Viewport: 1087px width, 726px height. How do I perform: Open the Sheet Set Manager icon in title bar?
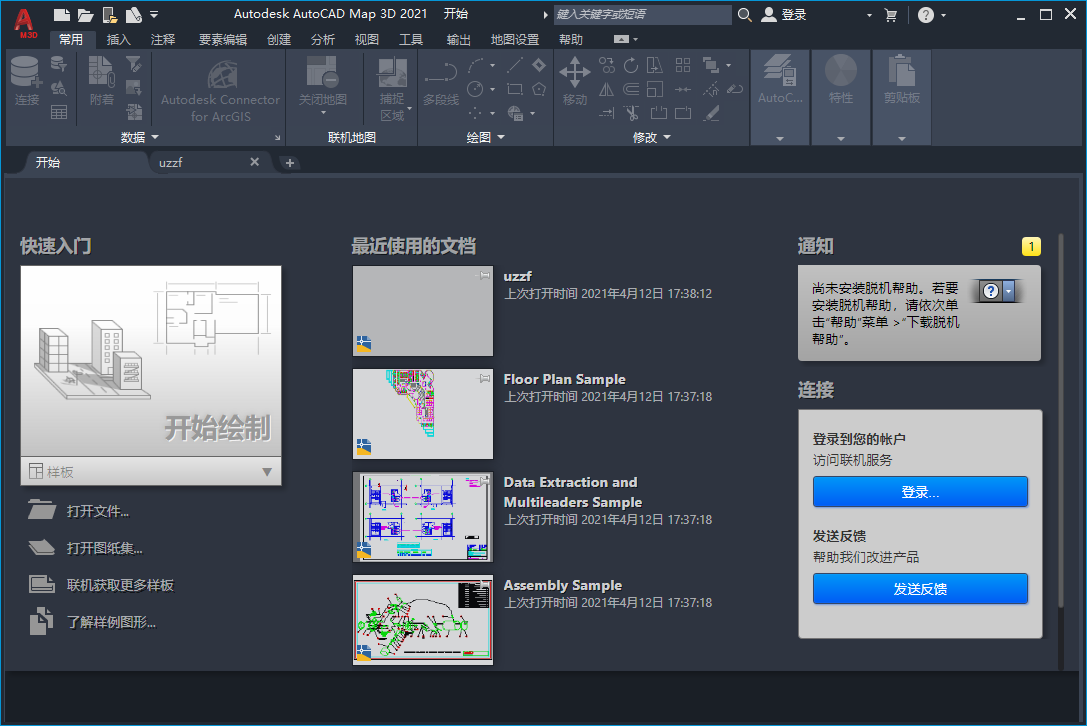[134, 14]
